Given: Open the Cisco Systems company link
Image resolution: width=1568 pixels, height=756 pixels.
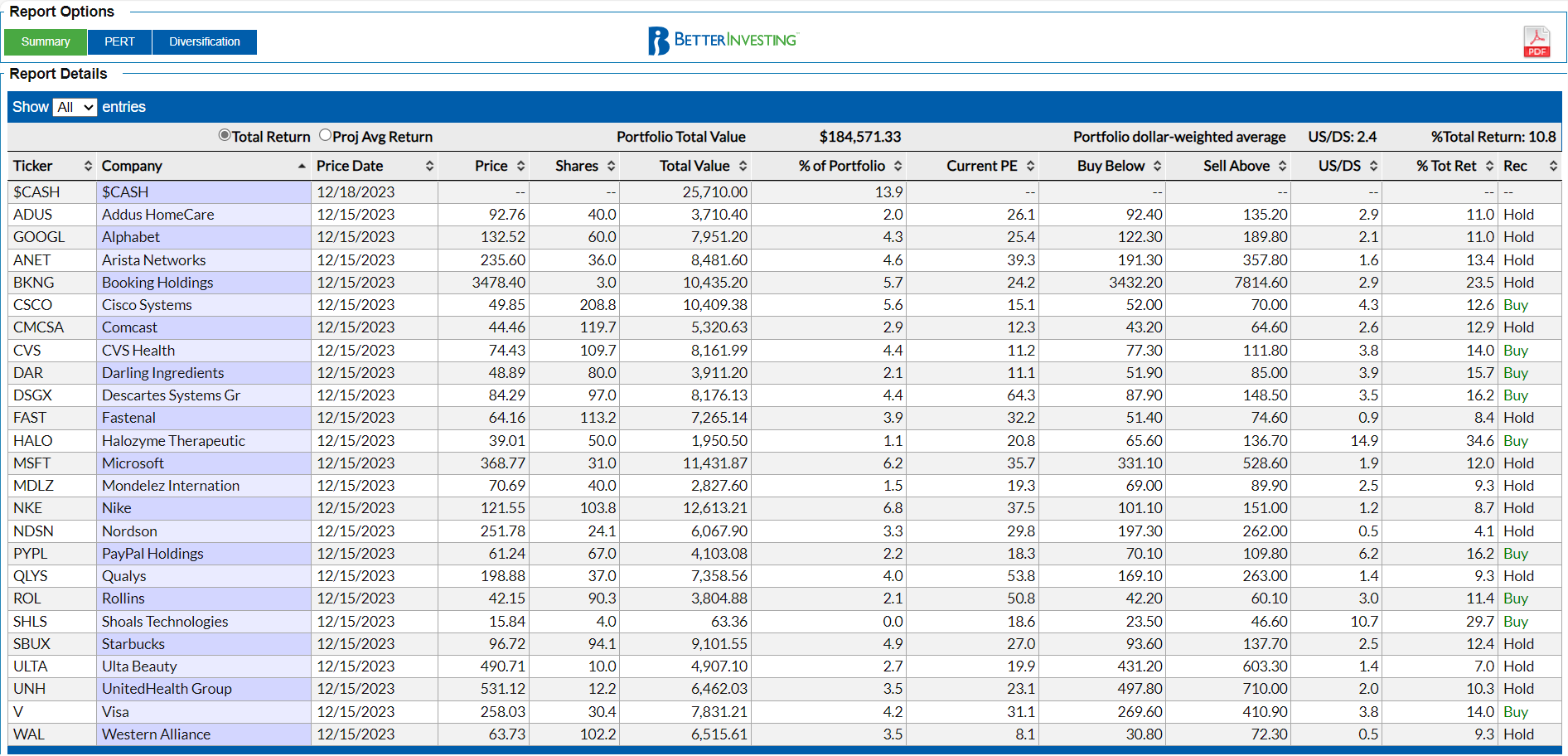Looking at the screenshot, I should point(147,305).
